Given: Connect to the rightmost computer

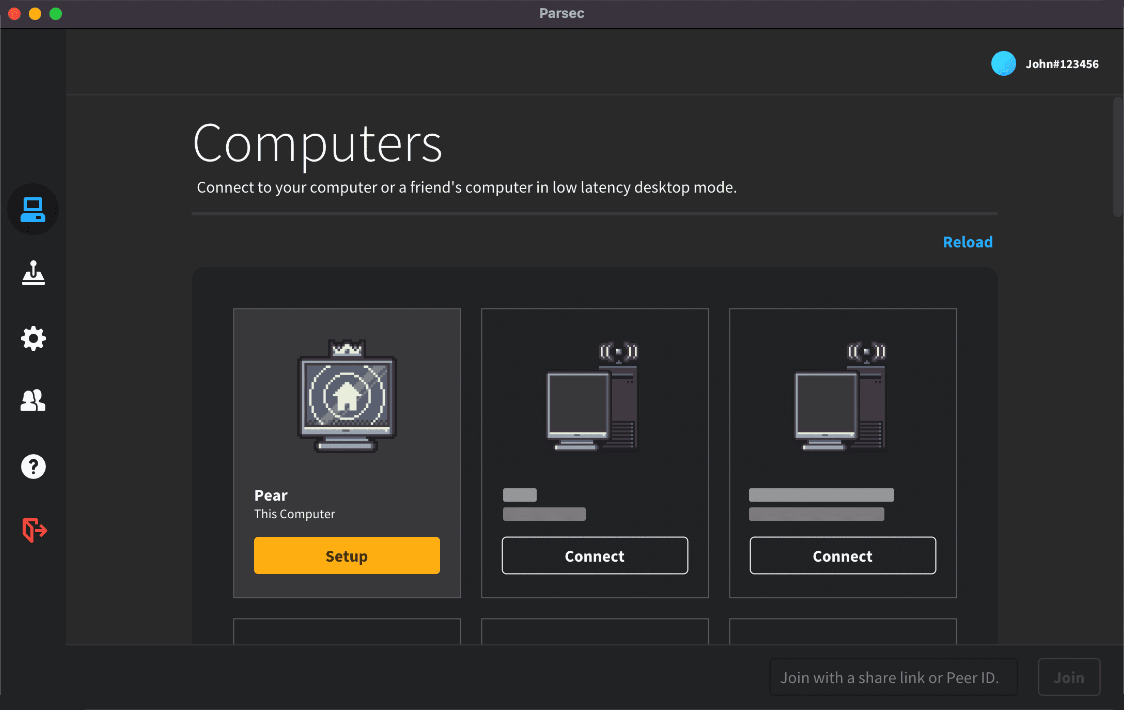Looking at the screenshot, I should click(842, 556).
